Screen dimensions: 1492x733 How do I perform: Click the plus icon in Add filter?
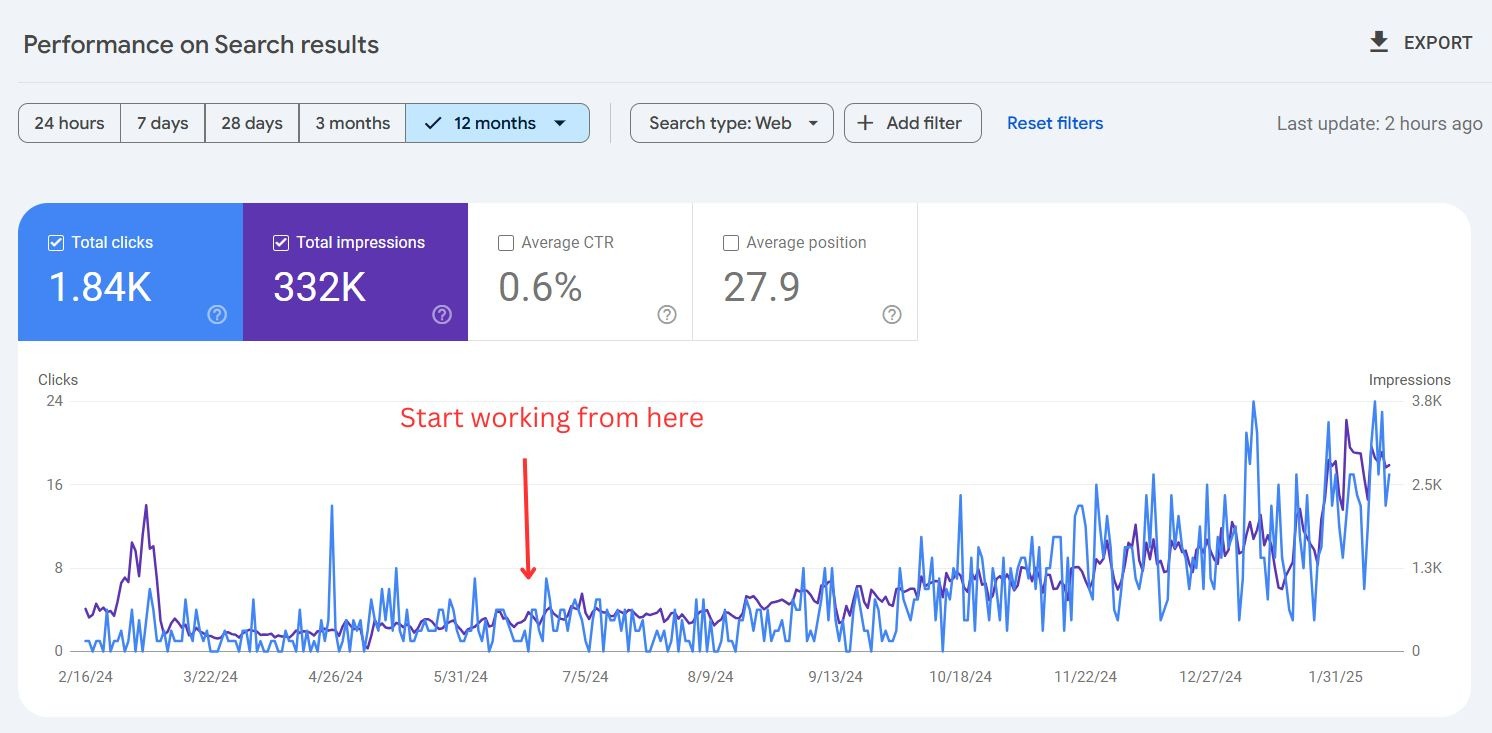(x=866, y=123)
